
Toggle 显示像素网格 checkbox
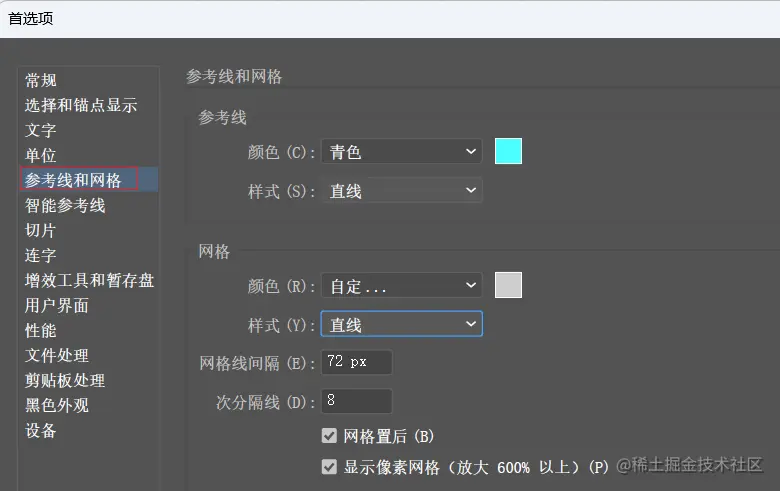[329, 467]
